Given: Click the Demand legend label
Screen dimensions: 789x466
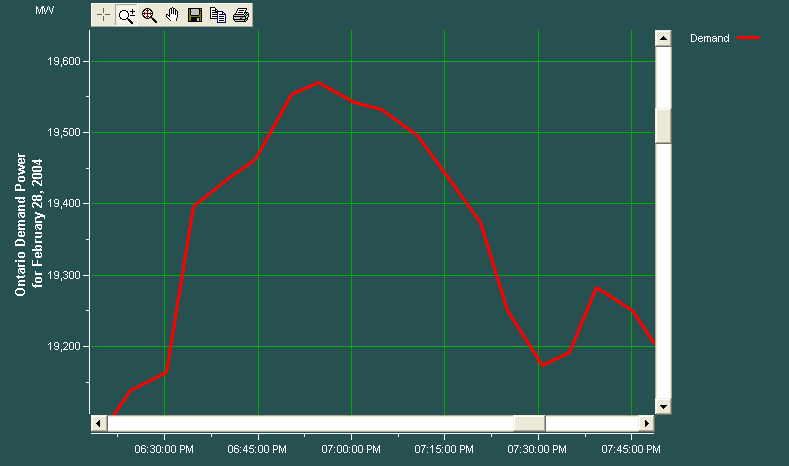Looking at the screenshot, I should click(709, 38).
